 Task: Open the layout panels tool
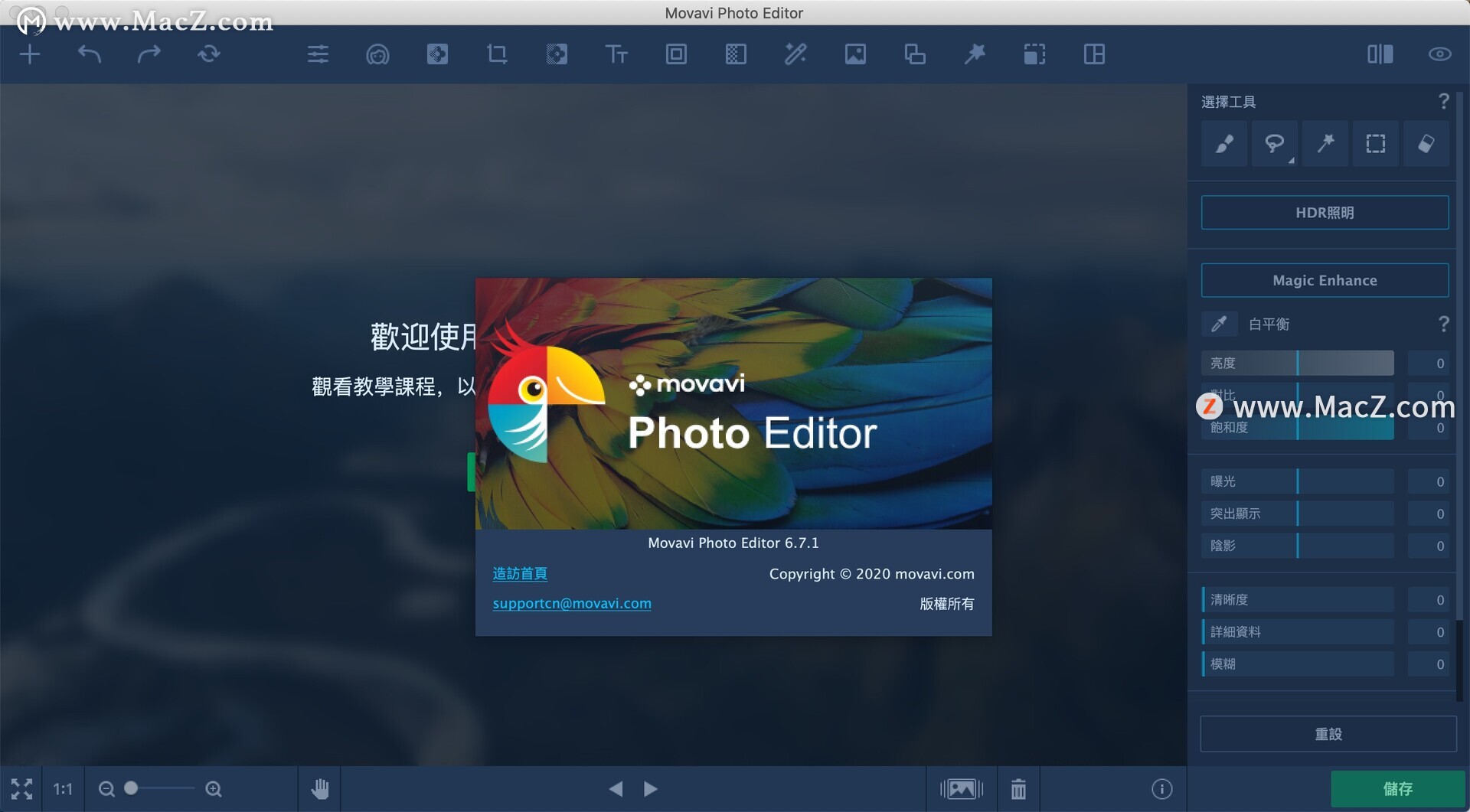pos(1094,54)
